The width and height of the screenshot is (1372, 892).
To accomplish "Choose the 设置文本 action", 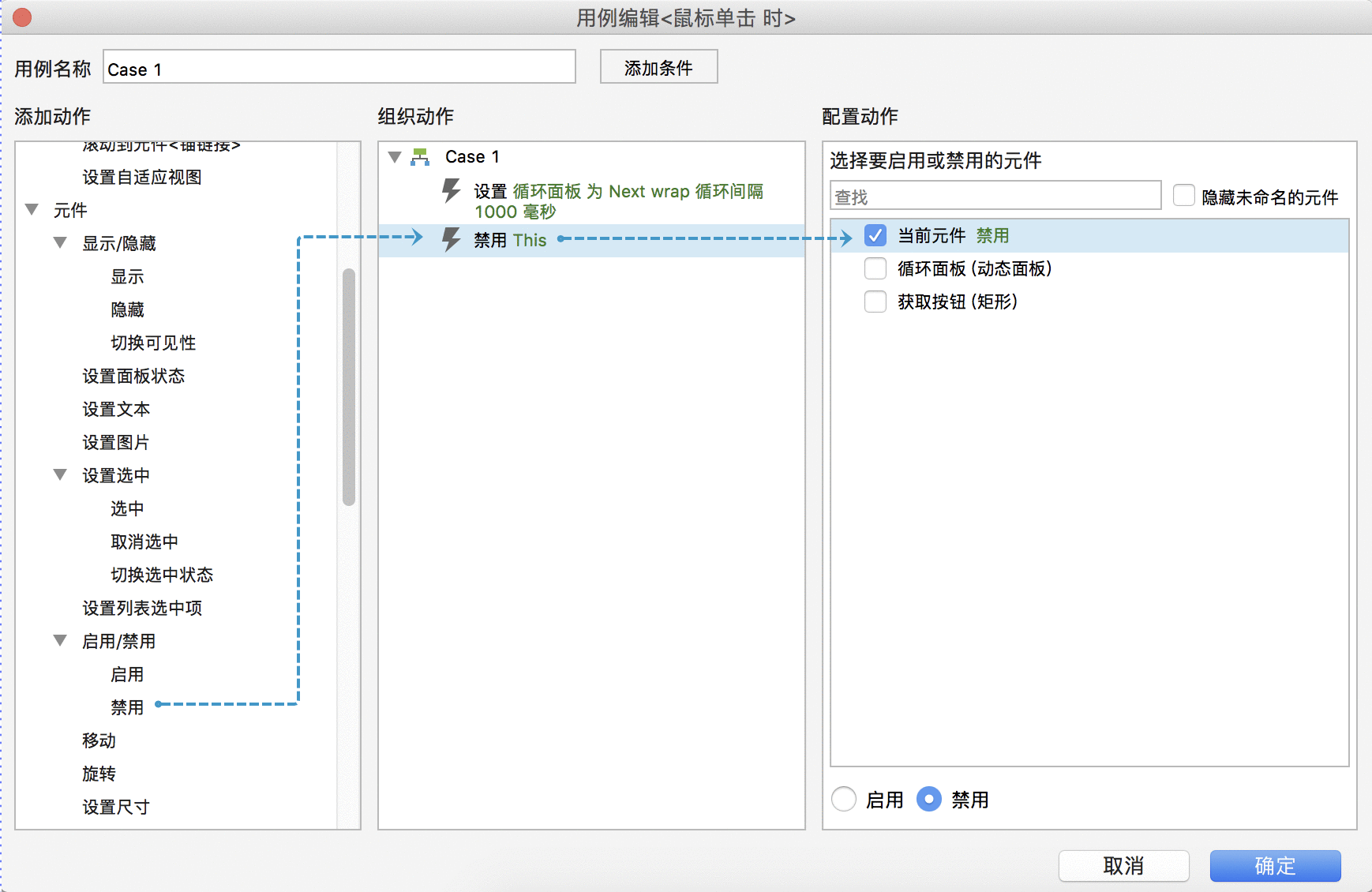I will (x=116, y=409).
